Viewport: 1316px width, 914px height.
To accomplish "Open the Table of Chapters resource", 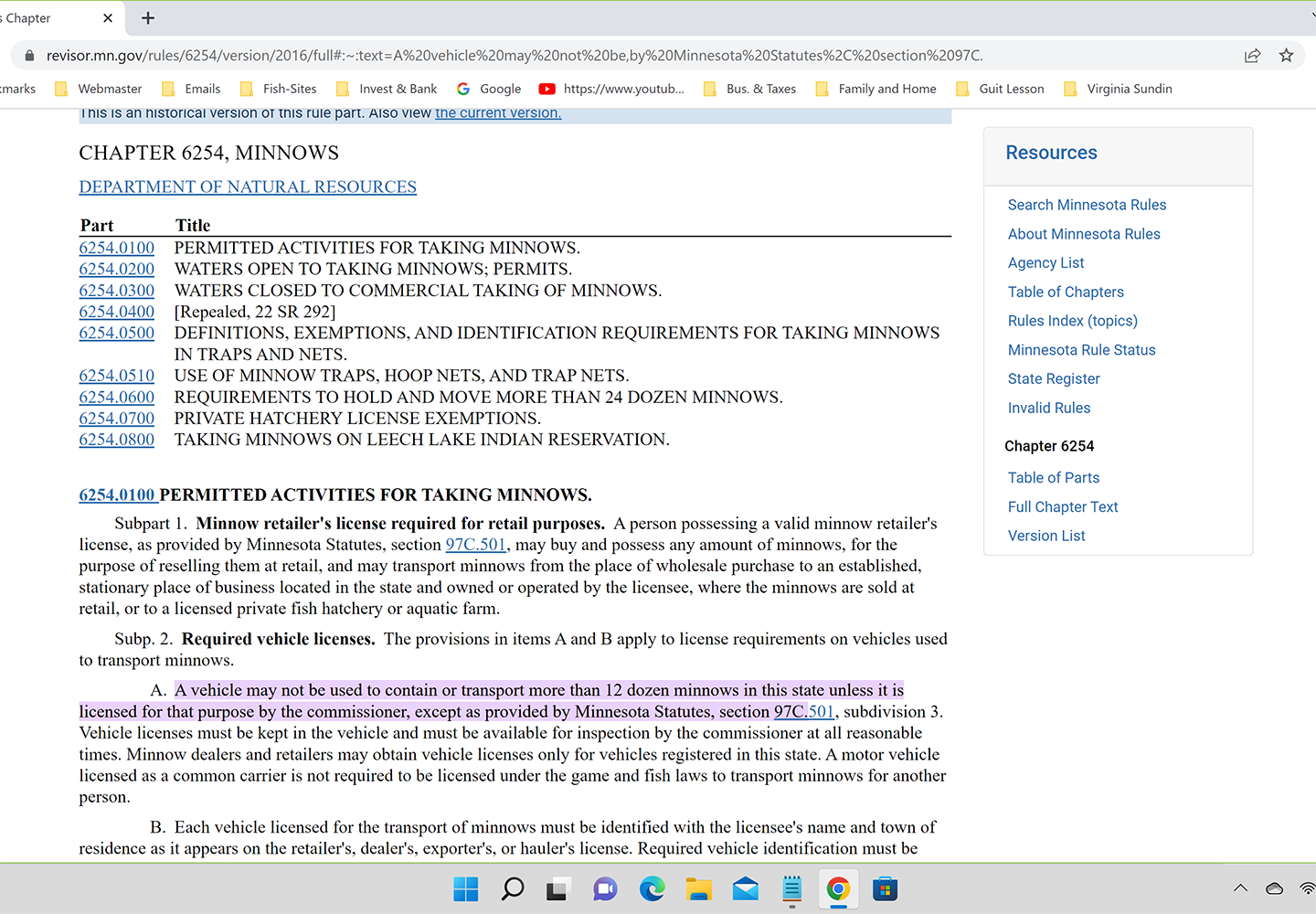I will click(1066, 292).
